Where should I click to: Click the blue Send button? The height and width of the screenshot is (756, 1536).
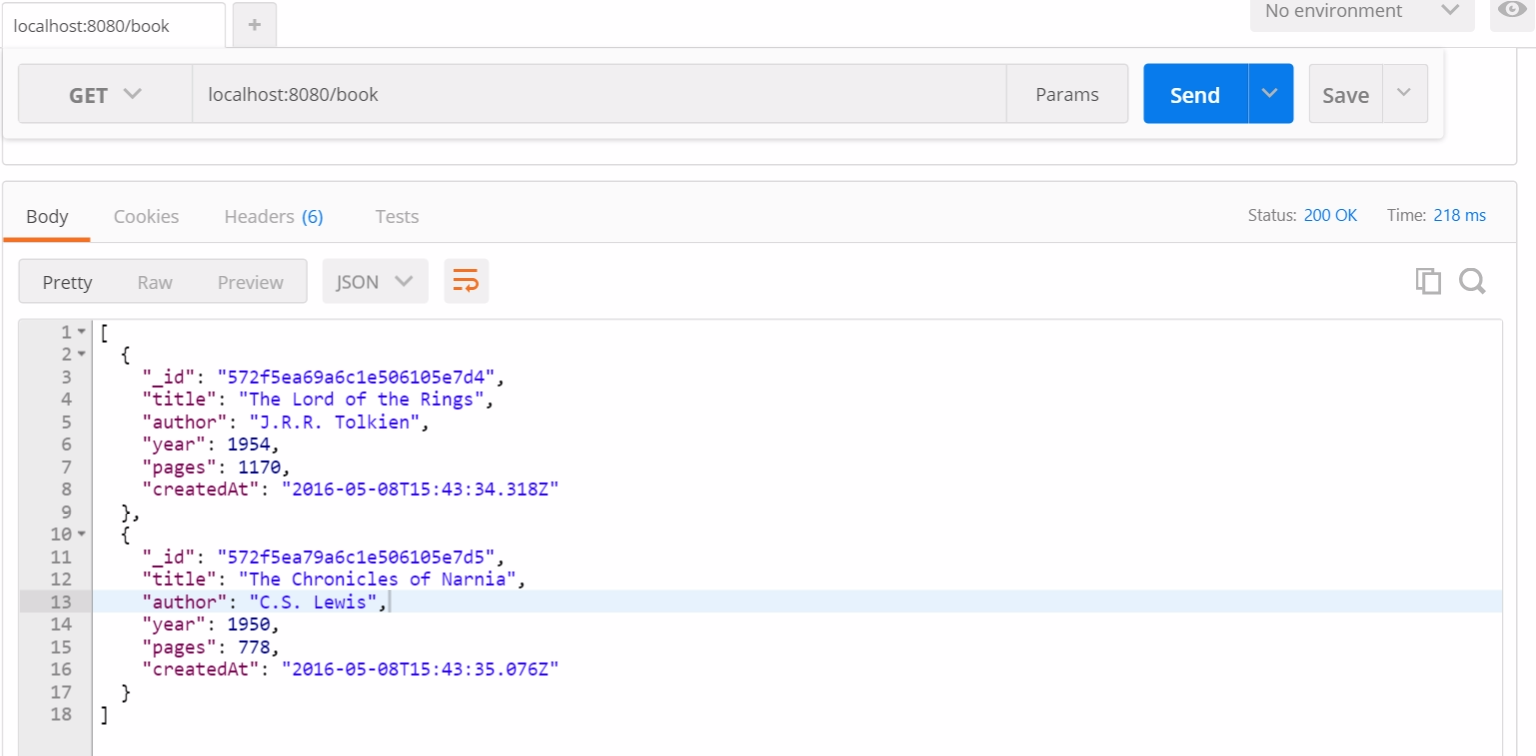(x=1195, y=95)
